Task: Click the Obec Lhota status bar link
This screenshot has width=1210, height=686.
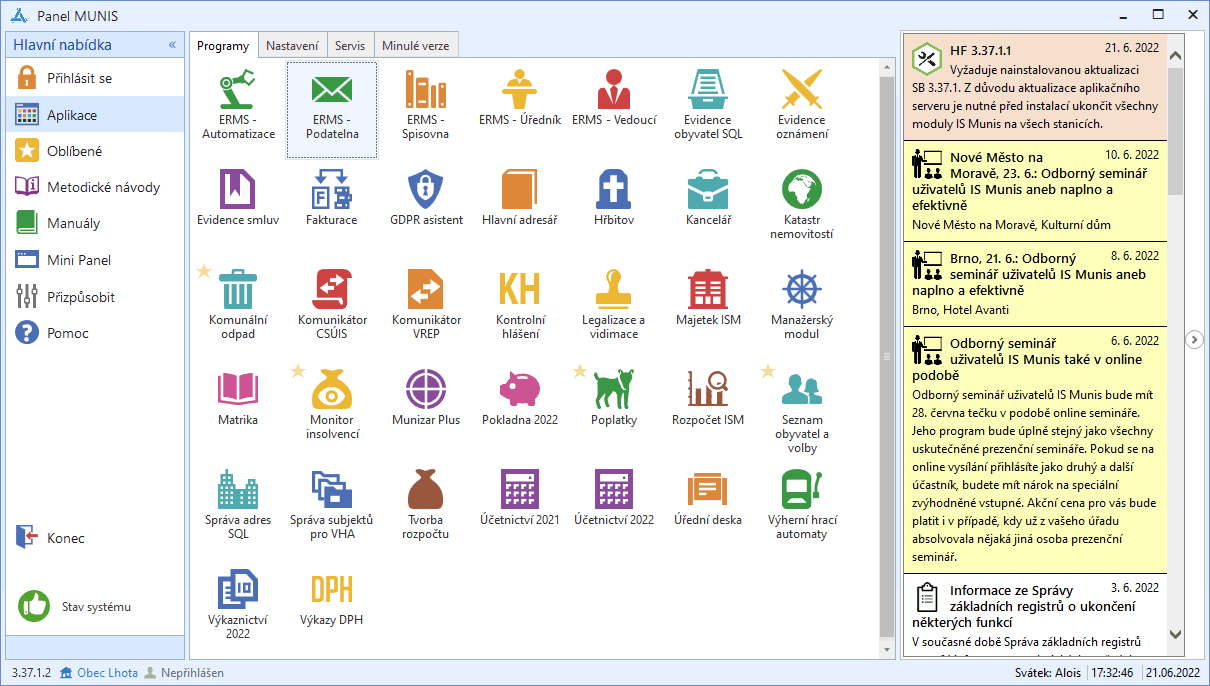Action: point(107,673)
